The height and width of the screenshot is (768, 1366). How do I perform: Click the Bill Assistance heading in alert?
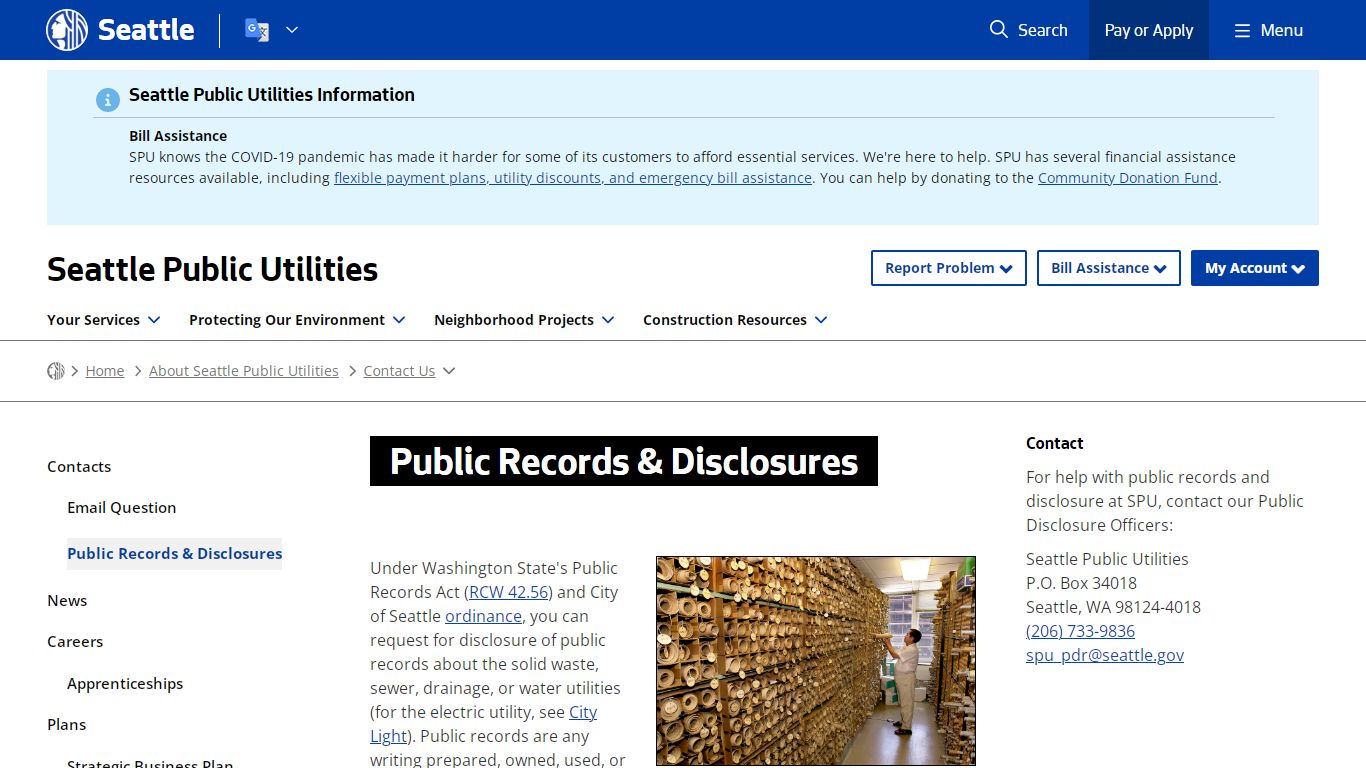point(178,136)
